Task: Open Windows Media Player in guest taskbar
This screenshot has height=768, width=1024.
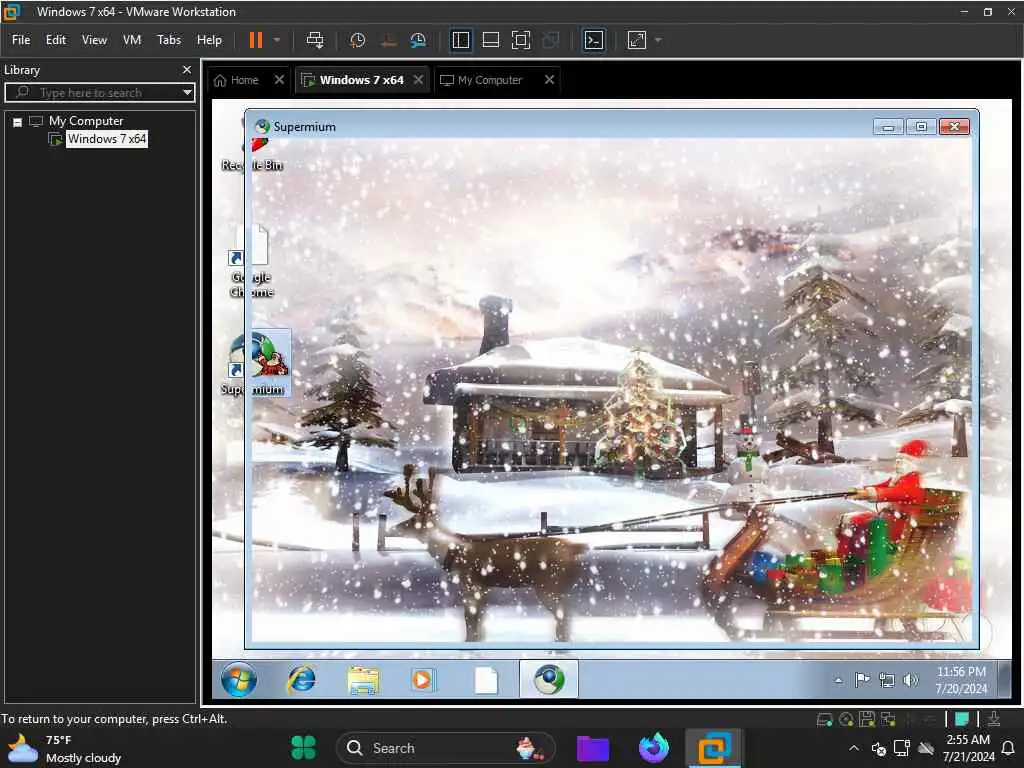Action: [x=422, y=680]
